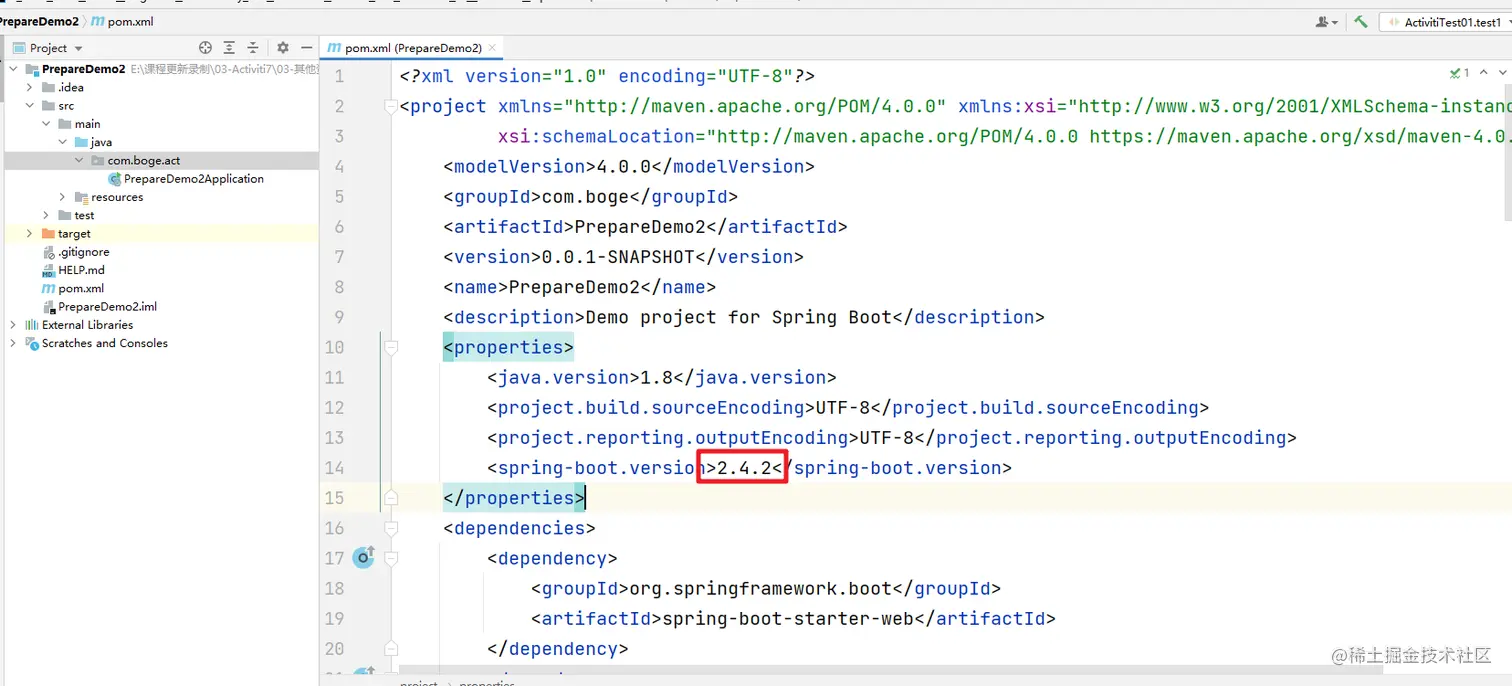Click the Project view window icon
Screen dimensions: 1512x686
pos(18,47)
